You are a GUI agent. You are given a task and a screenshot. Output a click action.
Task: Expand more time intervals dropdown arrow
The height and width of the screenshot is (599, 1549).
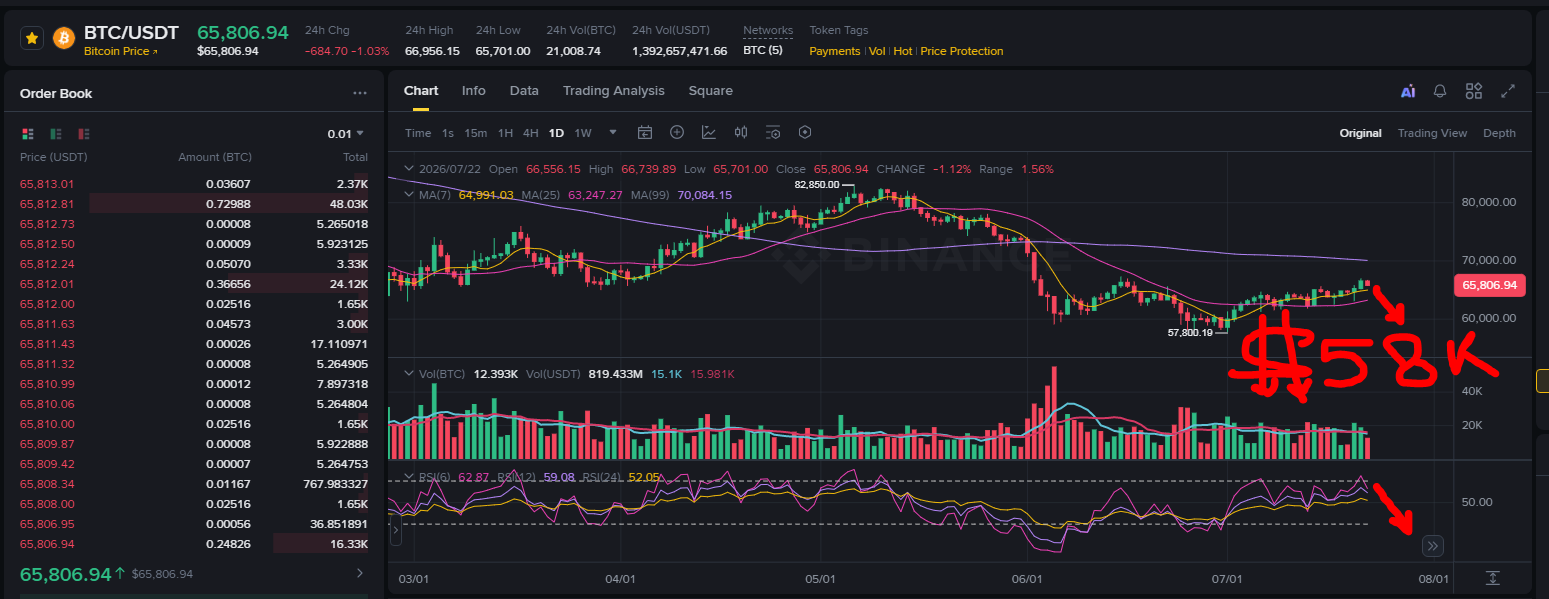613,132
